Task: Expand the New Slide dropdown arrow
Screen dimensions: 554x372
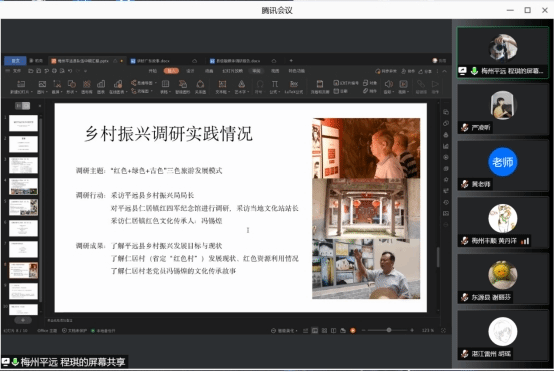Action: pyautogui.click(x=32, y=92)
